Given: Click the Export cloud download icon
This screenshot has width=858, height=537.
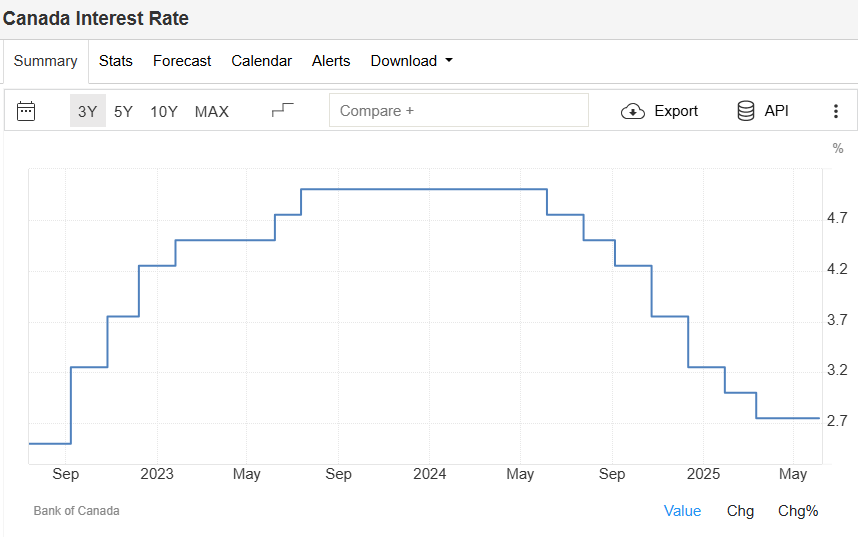Looking at the screenshot, I should coord(633,111).
